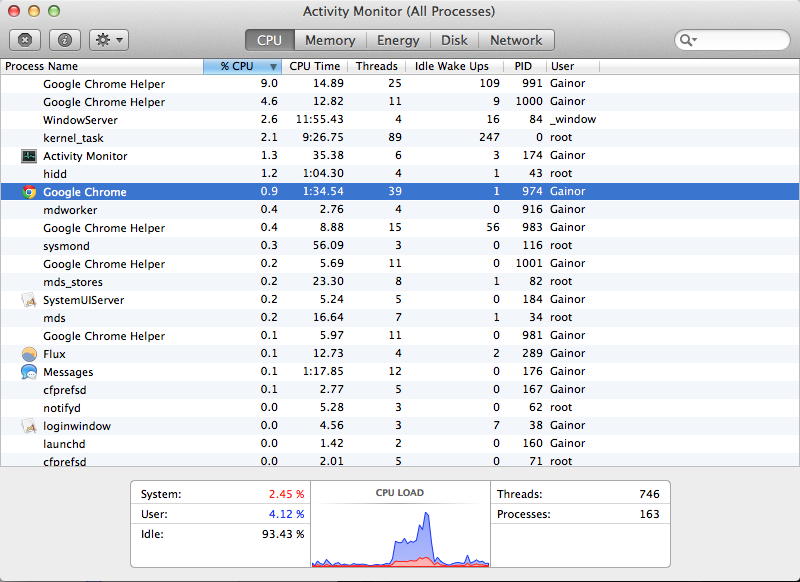The image size is (800, 582).
Task: Sort by PID column header
Action: 523,66
